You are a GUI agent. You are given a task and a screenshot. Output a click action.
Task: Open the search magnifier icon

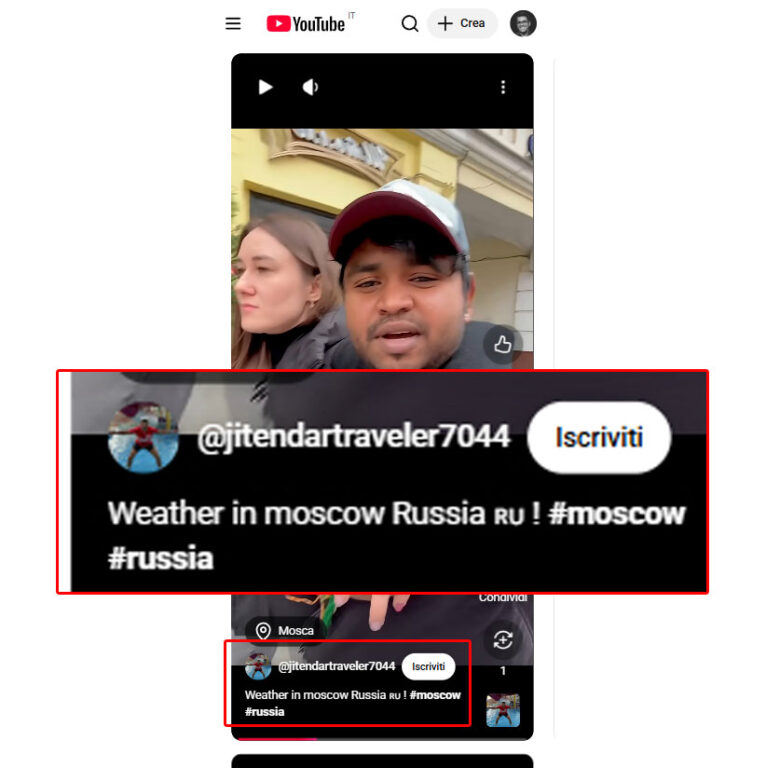(409, 24)
